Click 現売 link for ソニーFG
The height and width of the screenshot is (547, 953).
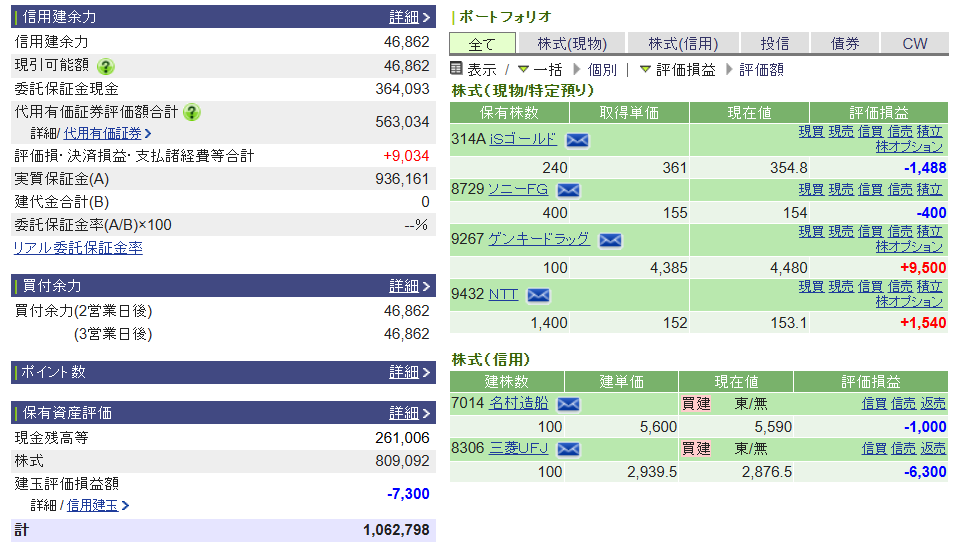pyautogui.click(x=841, y=189)
